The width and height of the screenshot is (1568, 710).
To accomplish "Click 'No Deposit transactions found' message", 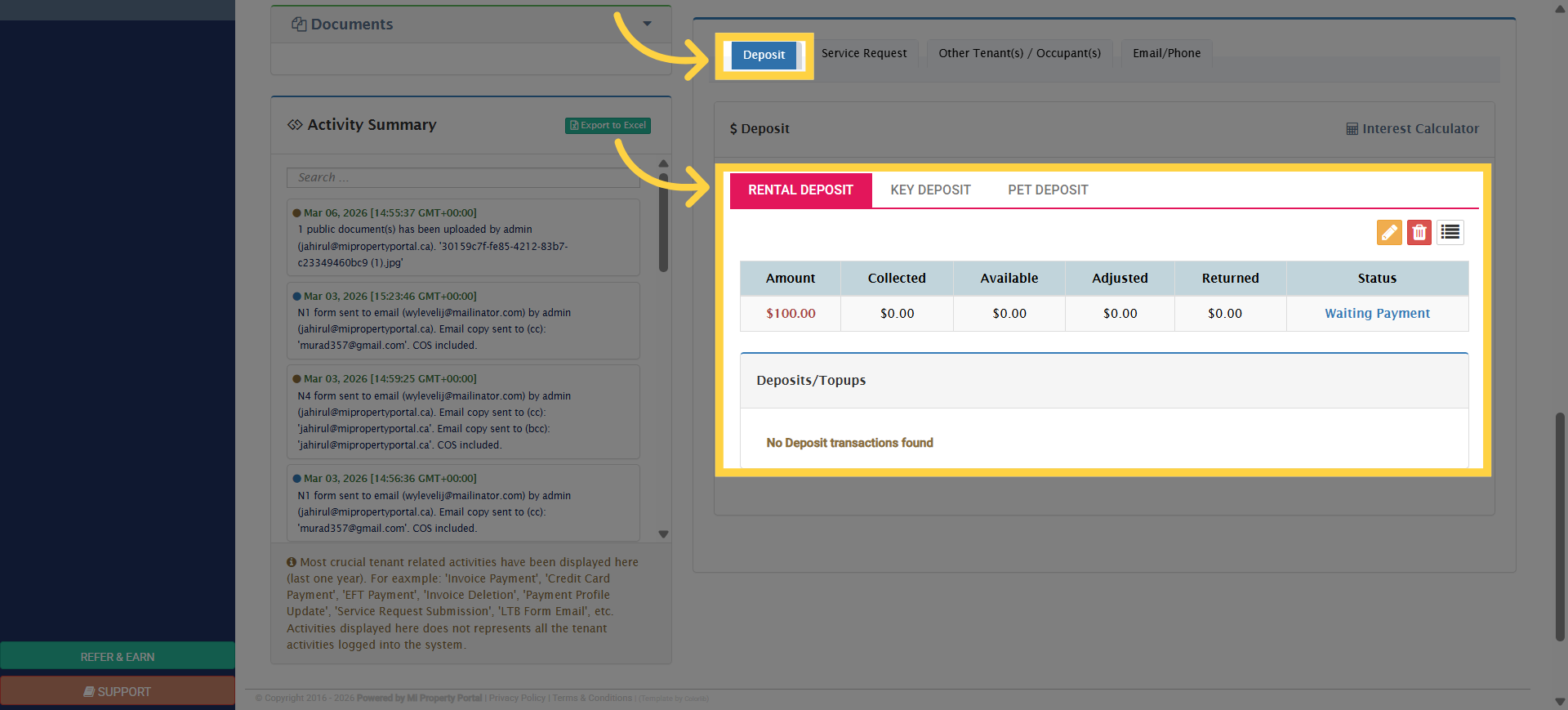I will (x=849, y=443).
